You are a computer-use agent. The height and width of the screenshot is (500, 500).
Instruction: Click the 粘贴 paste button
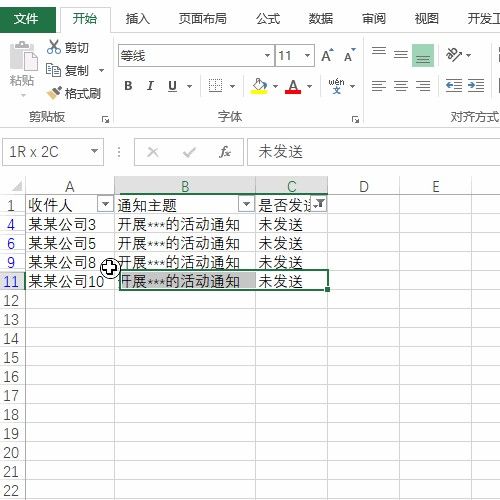[22, 67]
